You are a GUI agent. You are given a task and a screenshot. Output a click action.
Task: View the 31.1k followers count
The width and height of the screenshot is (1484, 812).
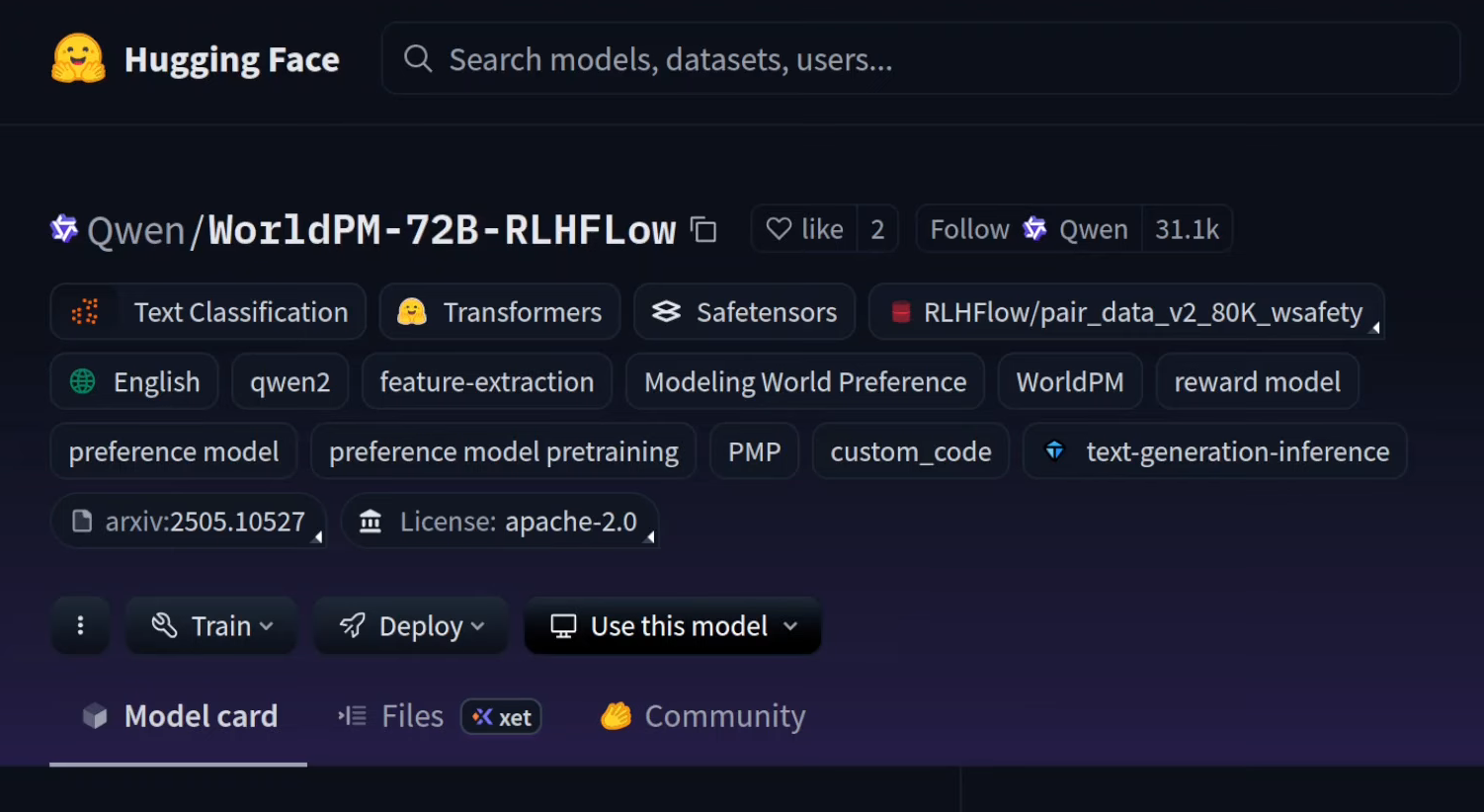(x=1187, y=229)
